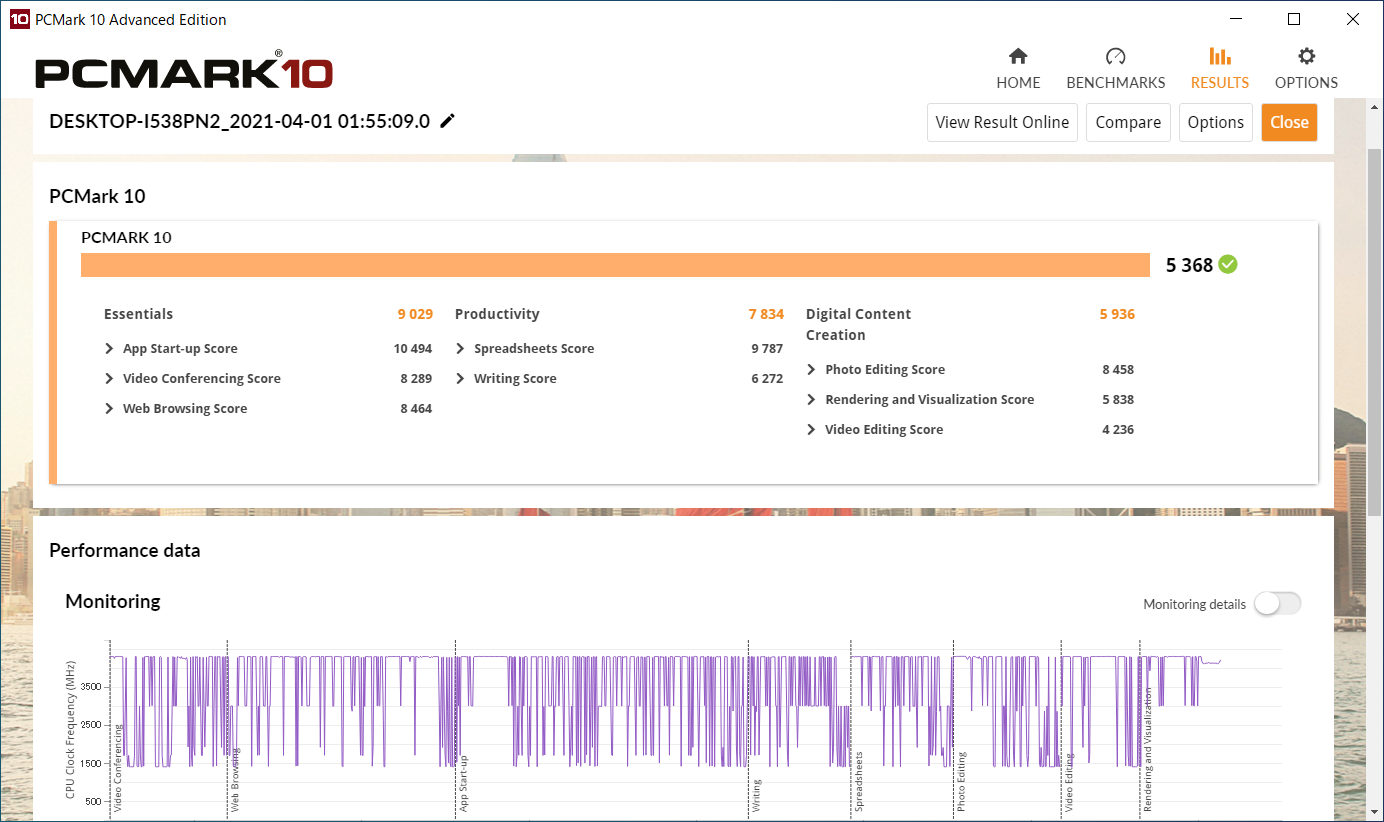Viewport: 1384px width, 822px height.
Task: Click the PCMARK 10 logo
Action: point(184,71)
